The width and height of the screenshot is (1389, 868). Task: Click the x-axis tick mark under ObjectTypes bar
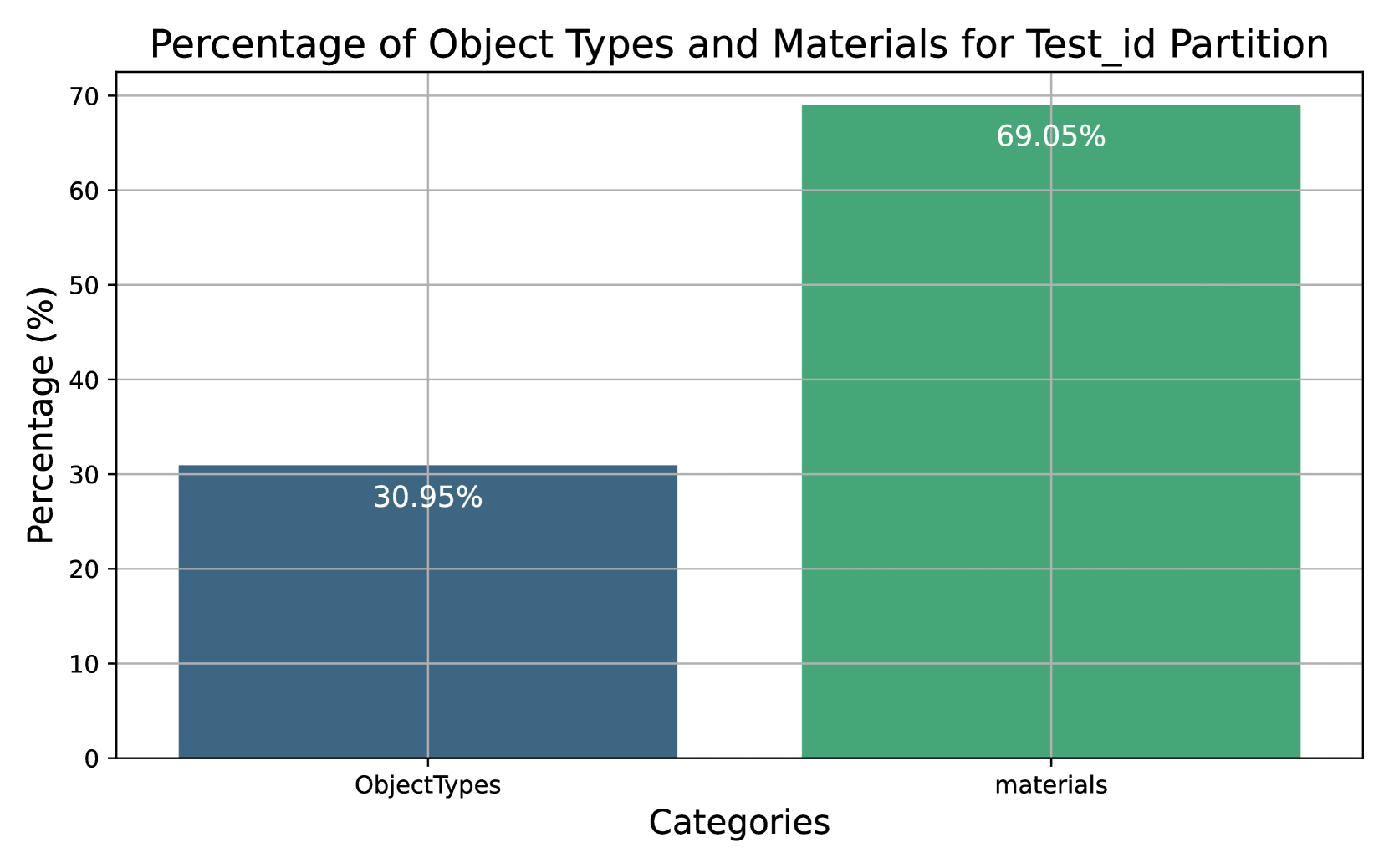pos(427,762)
